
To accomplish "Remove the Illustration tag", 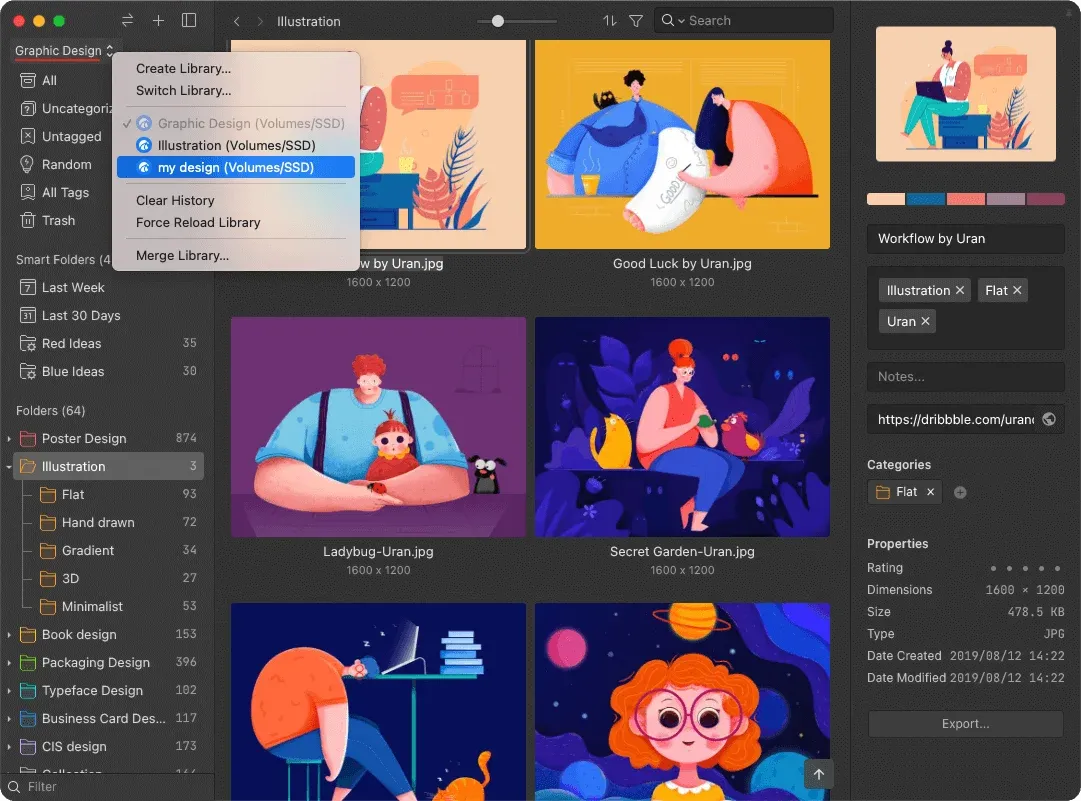I will [x=960, y=290].
